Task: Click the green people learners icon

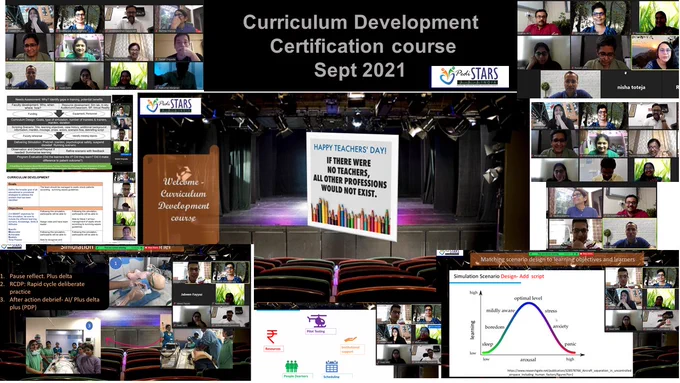Action: tap(291, 367)
